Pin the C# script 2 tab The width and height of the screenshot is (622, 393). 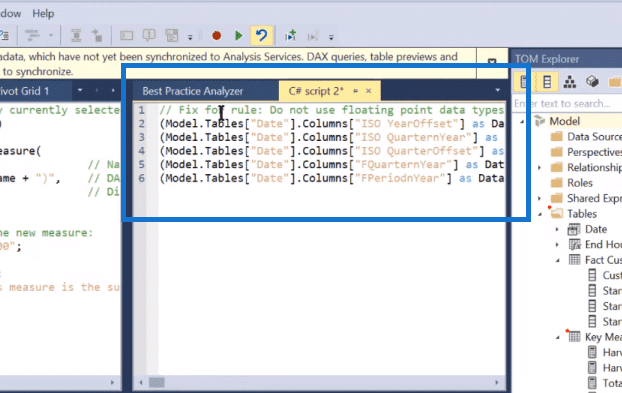click(x=355, y=91)
